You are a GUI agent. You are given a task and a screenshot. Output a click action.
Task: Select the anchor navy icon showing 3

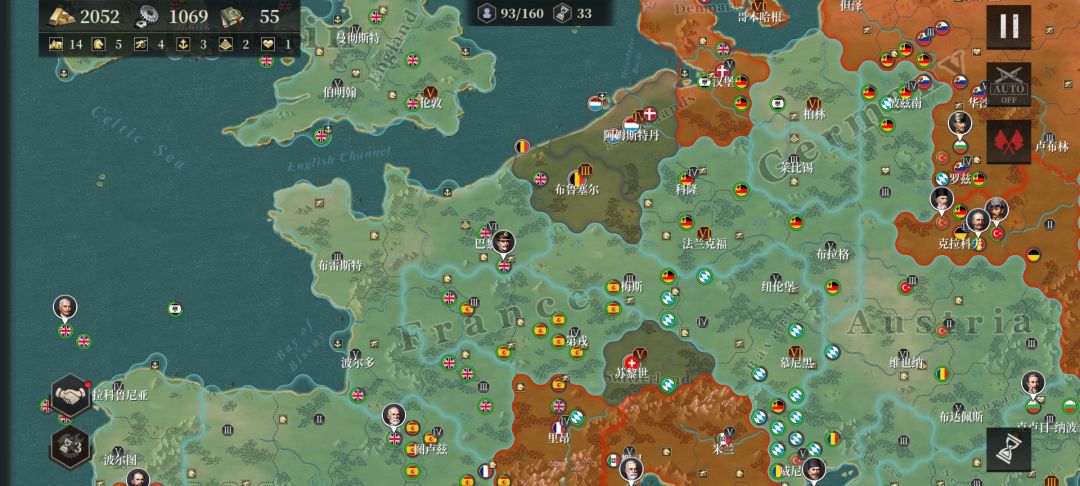184,45
